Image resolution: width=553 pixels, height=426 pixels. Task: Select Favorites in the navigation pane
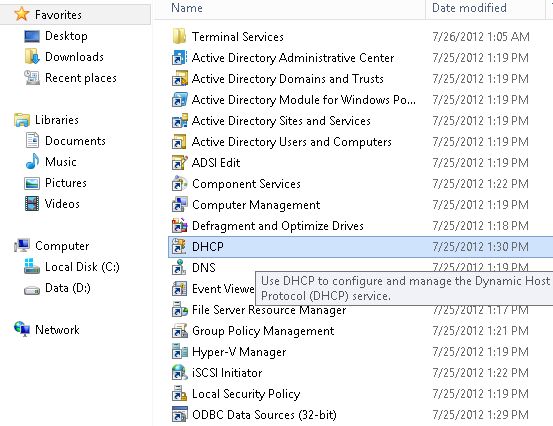(x=58, y=15)
